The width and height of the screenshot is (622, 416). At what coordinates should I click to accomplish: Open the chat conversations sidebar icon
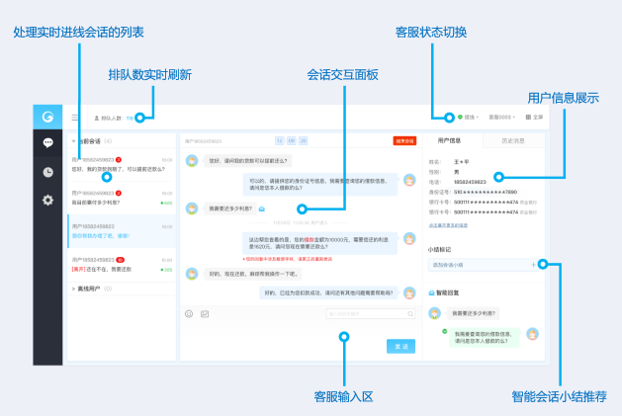(47, 144)
